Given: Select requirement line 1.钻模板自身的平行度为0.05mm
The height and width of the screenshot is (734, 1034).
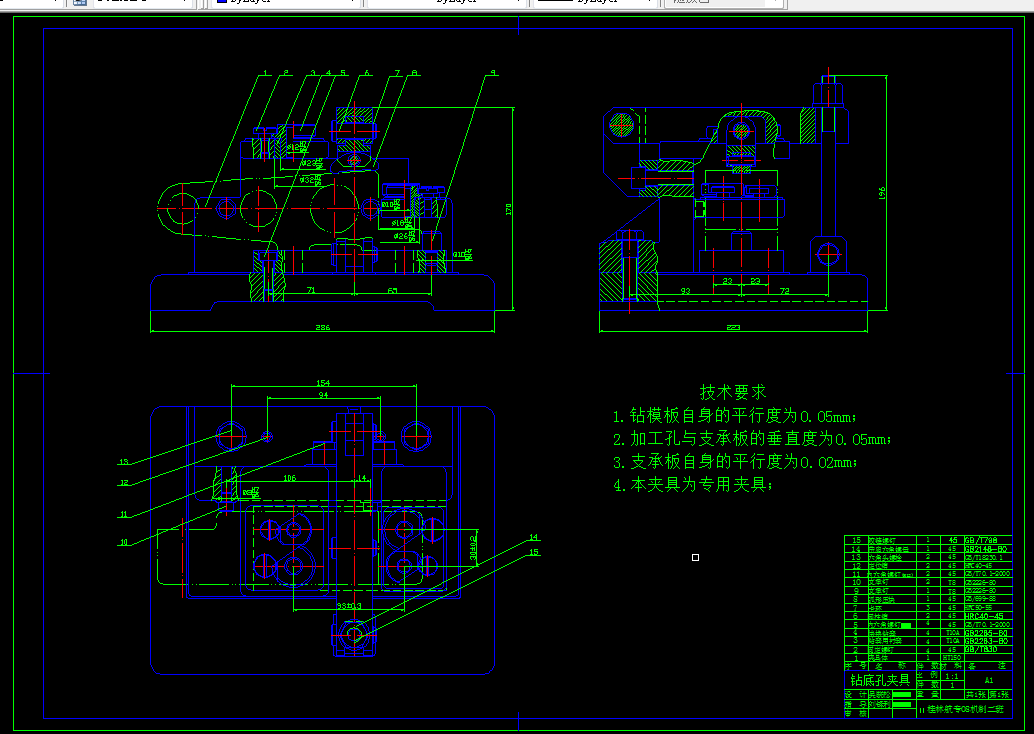Looking at the screenshot, I should click(735, 415).
